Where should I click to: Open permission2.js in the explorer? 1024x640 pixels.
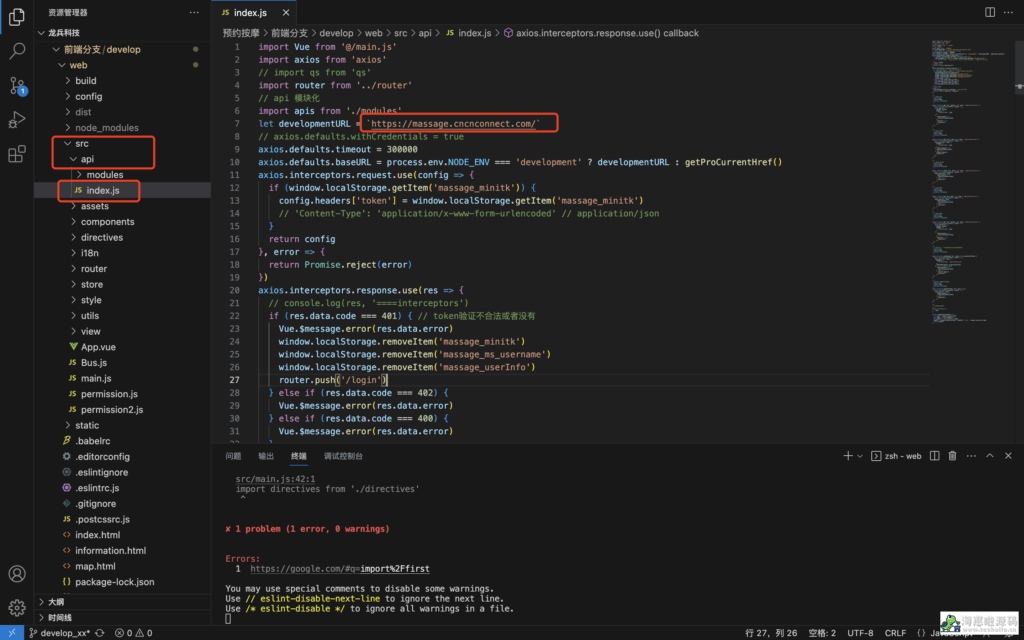coord(112,409)
